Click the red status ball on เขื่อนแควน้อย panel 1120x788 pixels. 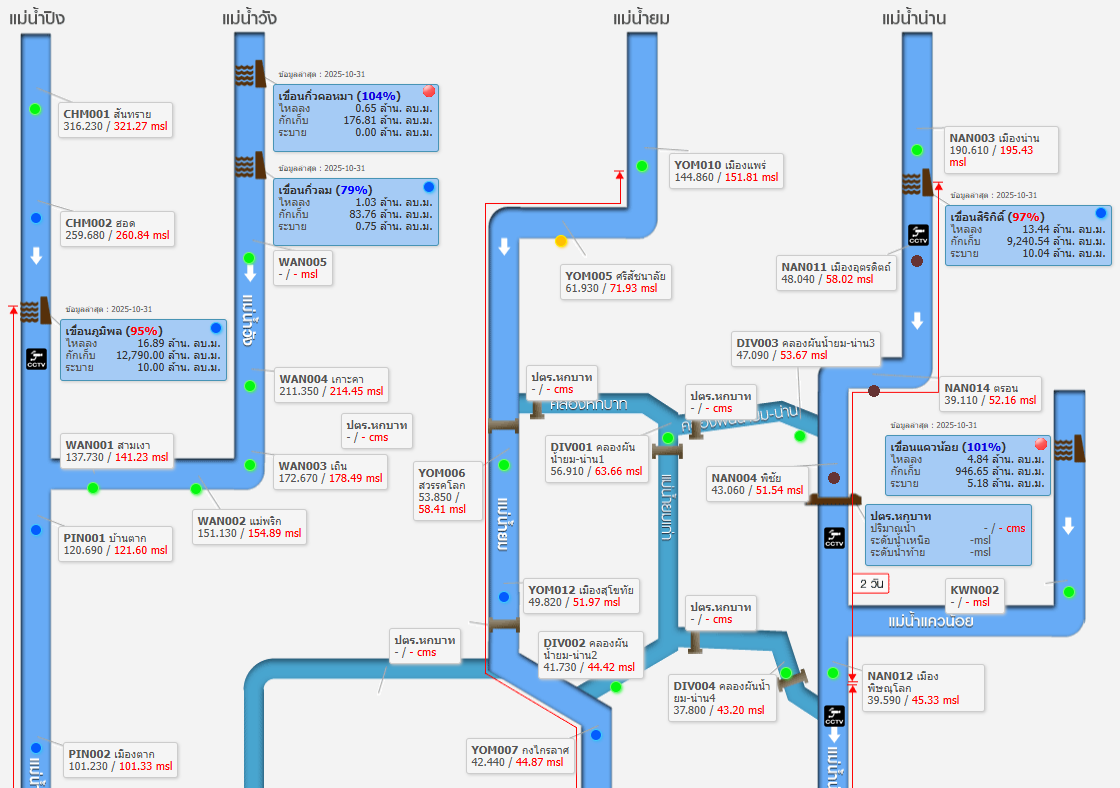coord(1040,444)
